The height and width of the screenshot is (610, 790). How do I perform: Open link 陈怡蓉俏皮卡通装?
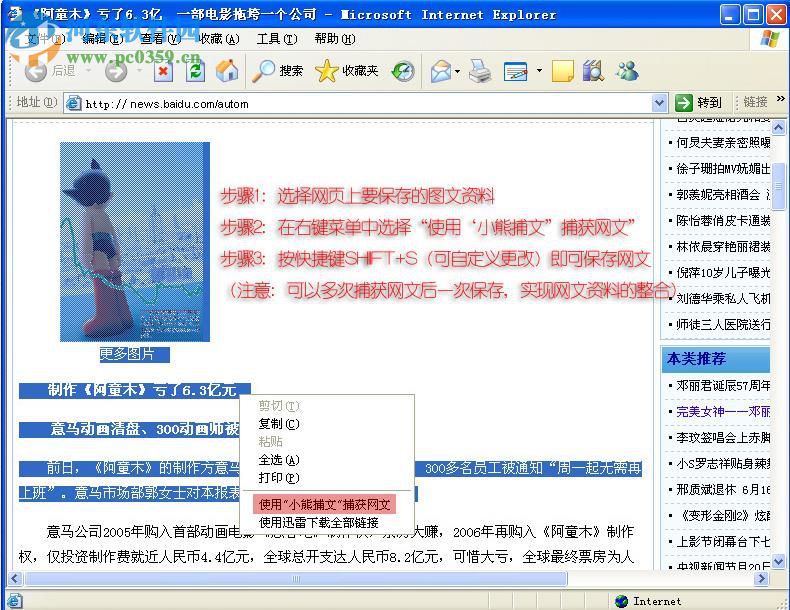click(x=723, y=220)
